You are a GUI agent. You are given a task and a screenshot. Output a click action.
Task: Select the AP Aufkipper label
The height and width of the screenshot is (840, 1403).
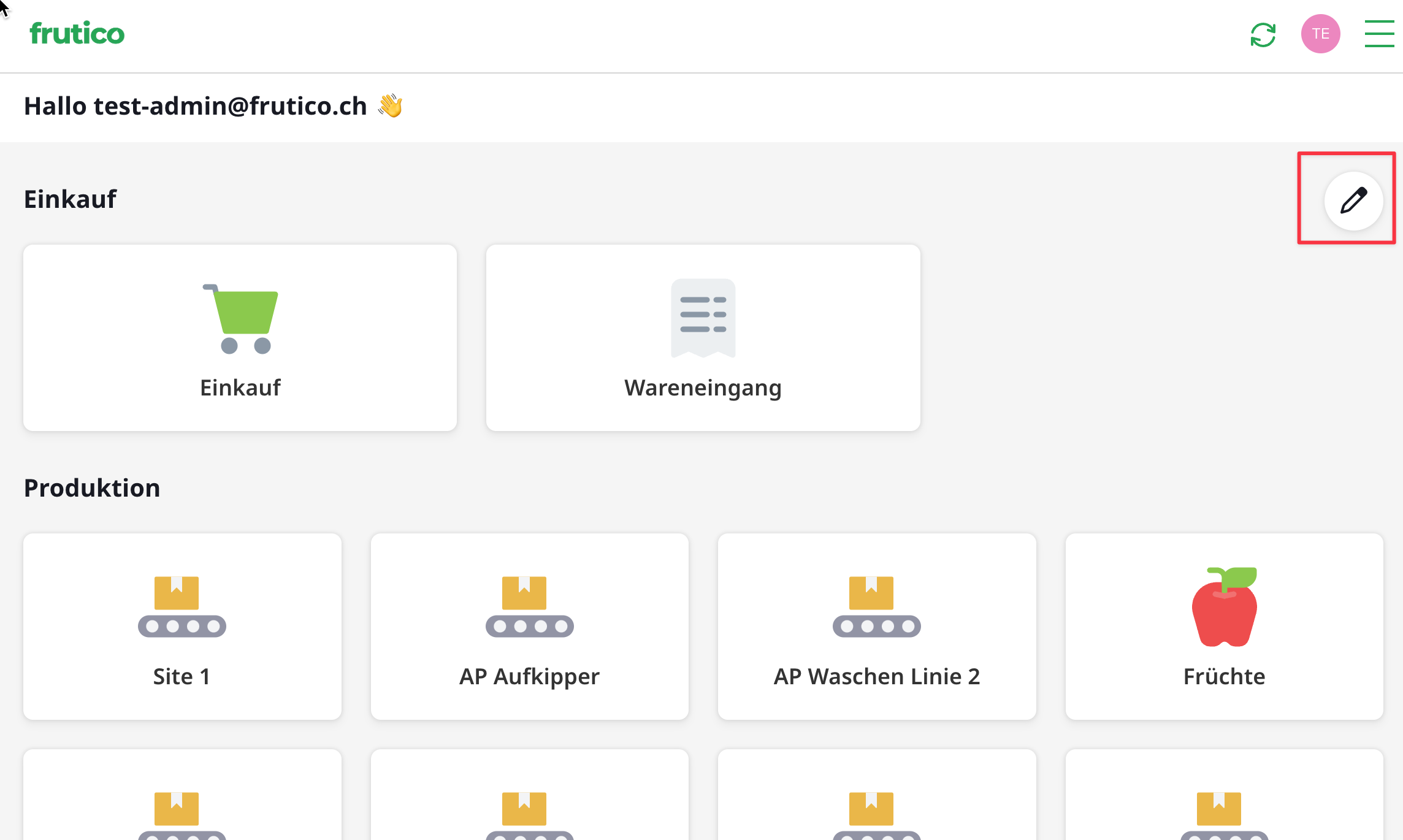click(x=529, y=677)
